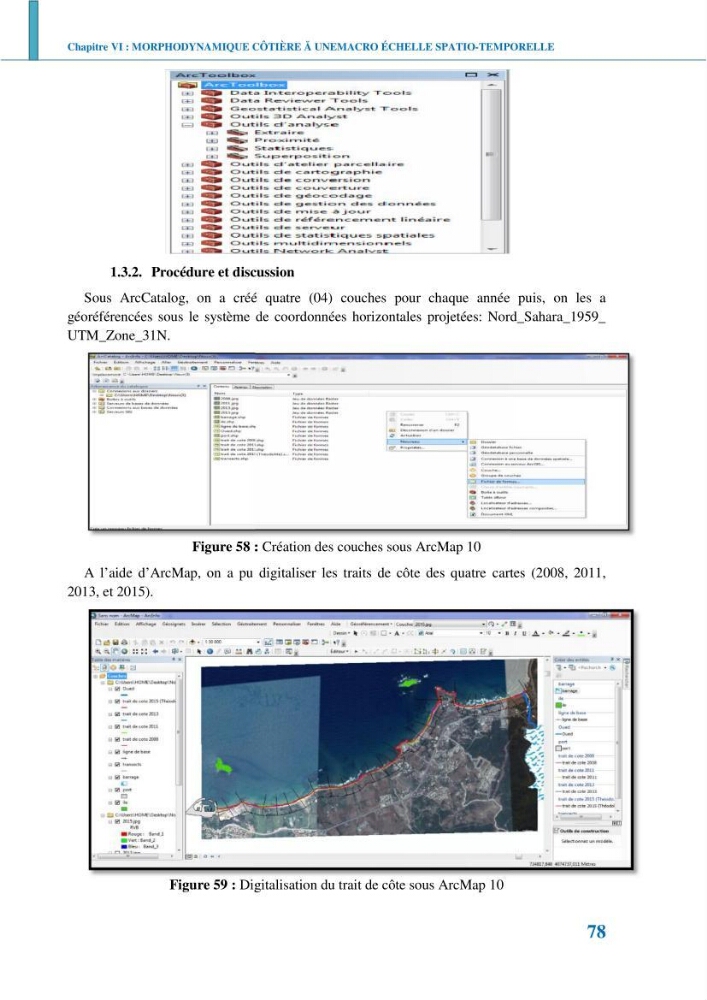Open the Géoréférencement dropdown menu
Image resolution: width=707 pixels, height=1000 pixels.
point(371,624)
